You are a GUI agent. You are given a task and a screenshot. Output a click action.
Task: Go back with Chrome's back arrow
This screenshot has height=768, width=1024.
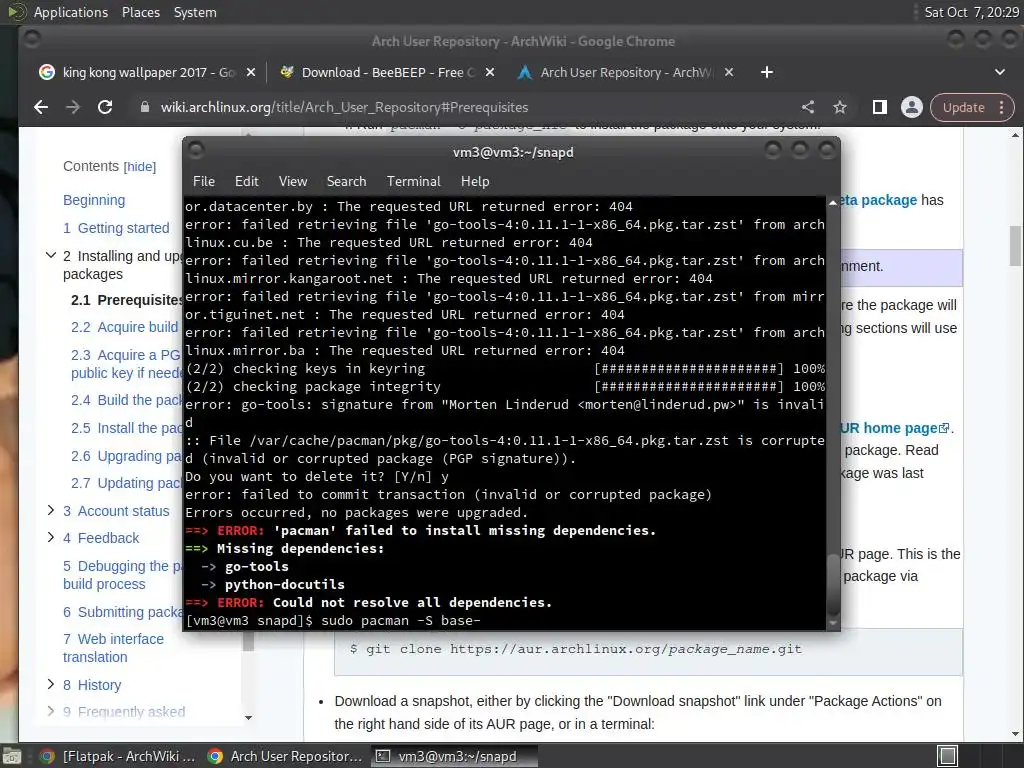[x=41, y=107]
